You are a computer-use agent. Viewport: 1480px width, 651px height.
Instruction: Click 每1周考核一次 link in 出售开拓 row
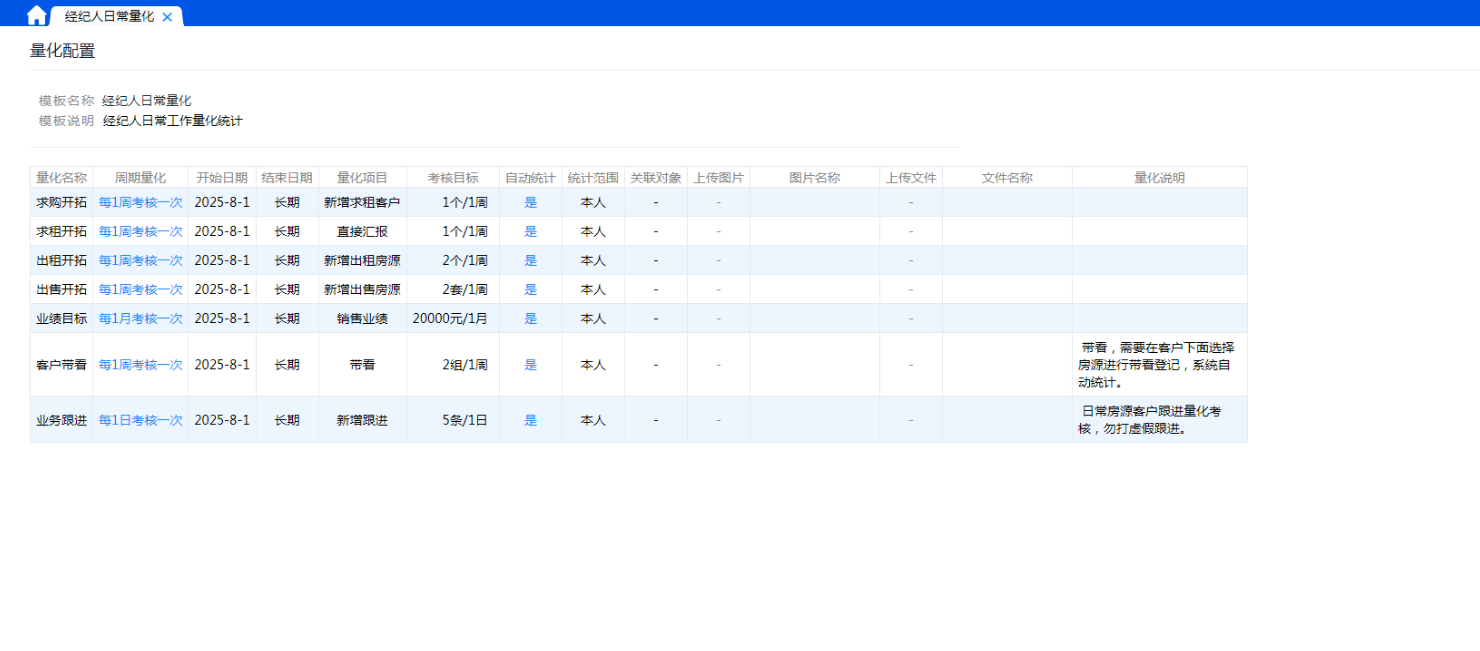click(x=140, y=289)
